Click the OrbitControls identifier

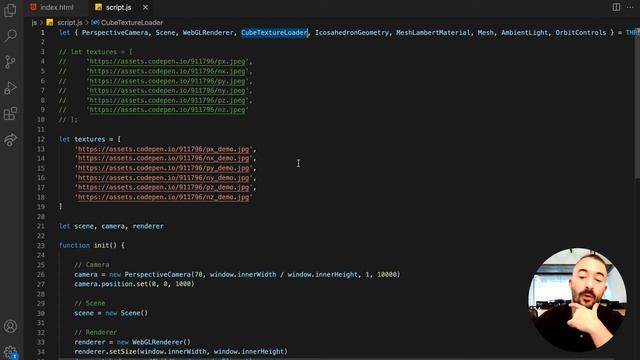click(580, 33)
